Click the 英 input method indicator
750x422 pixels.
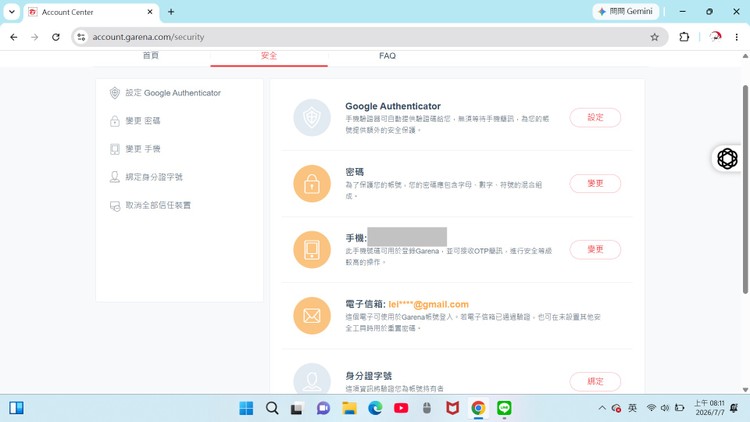pos(632,408)
